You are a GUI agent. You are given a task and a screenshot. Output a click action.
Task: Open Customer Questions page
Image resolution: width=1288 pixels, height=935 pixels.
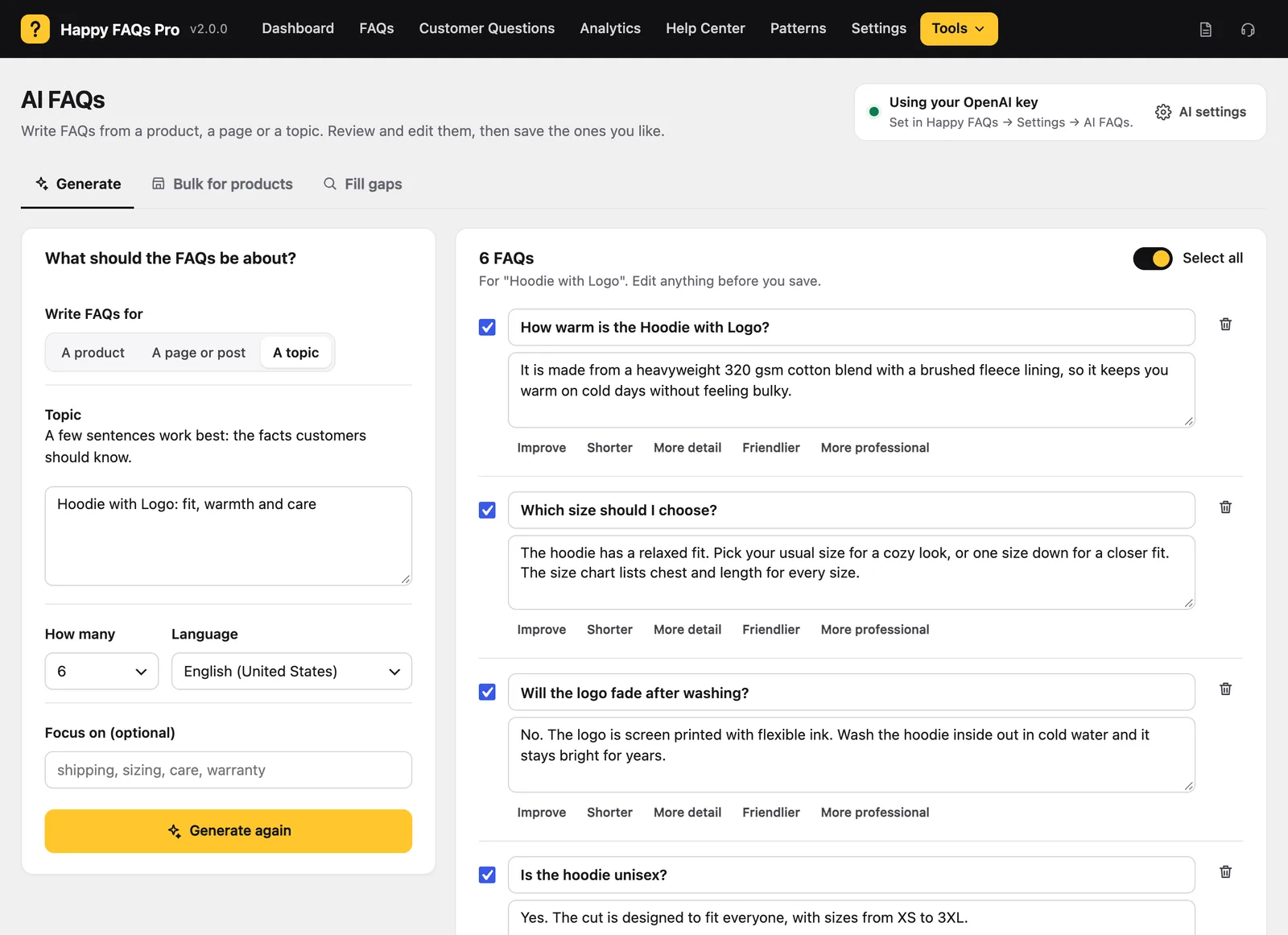click(487, 29)
